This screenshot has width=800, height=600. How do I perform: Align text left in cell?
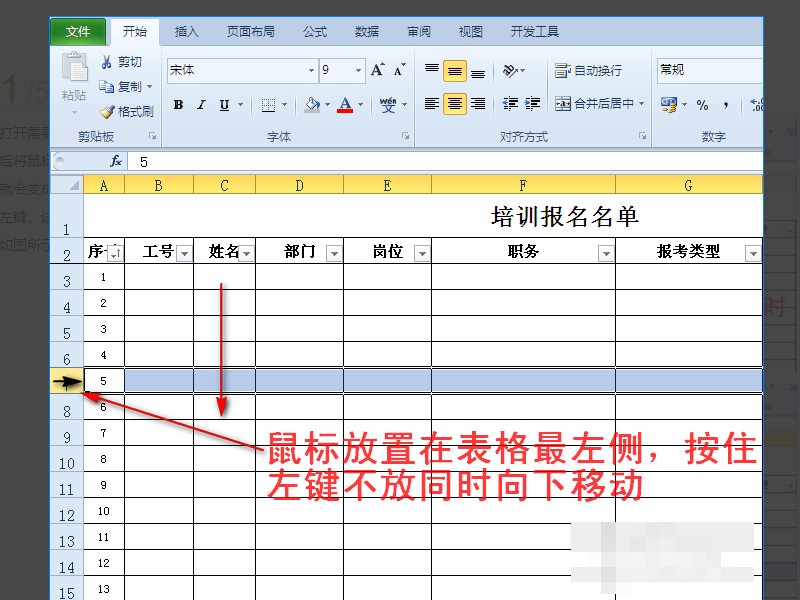pyautogui.click(x=432, y=104)
